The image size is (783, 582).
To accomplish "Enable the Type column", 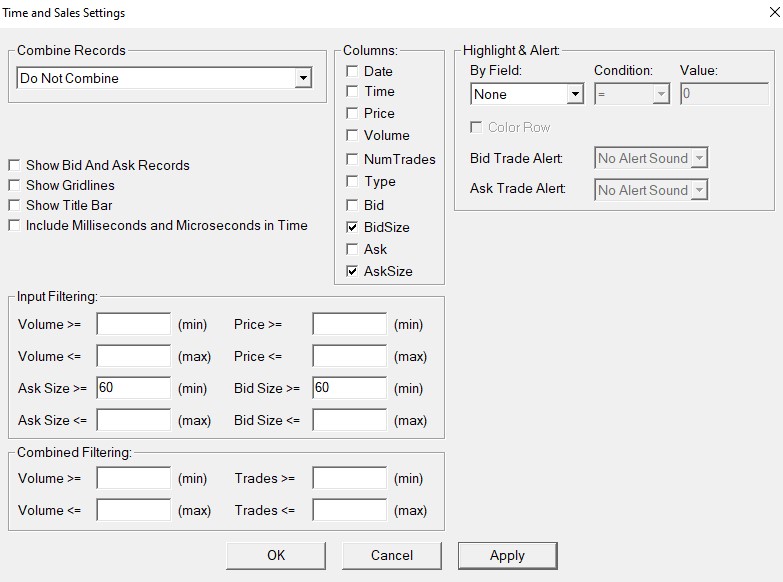I will 352,181.
